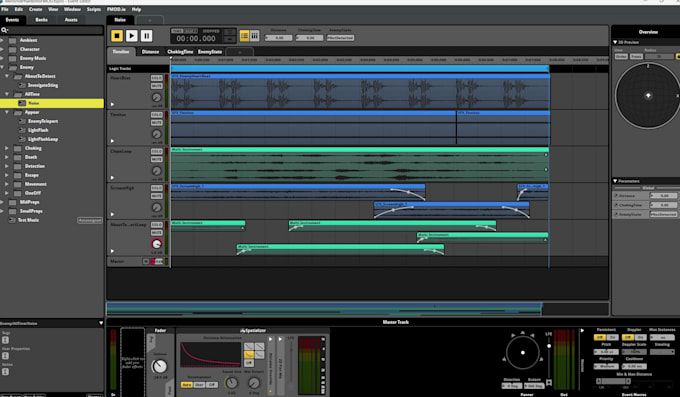Click the Spatializer Min Extent knob
The width and height of the screenshot is (680, 397).
254,383
